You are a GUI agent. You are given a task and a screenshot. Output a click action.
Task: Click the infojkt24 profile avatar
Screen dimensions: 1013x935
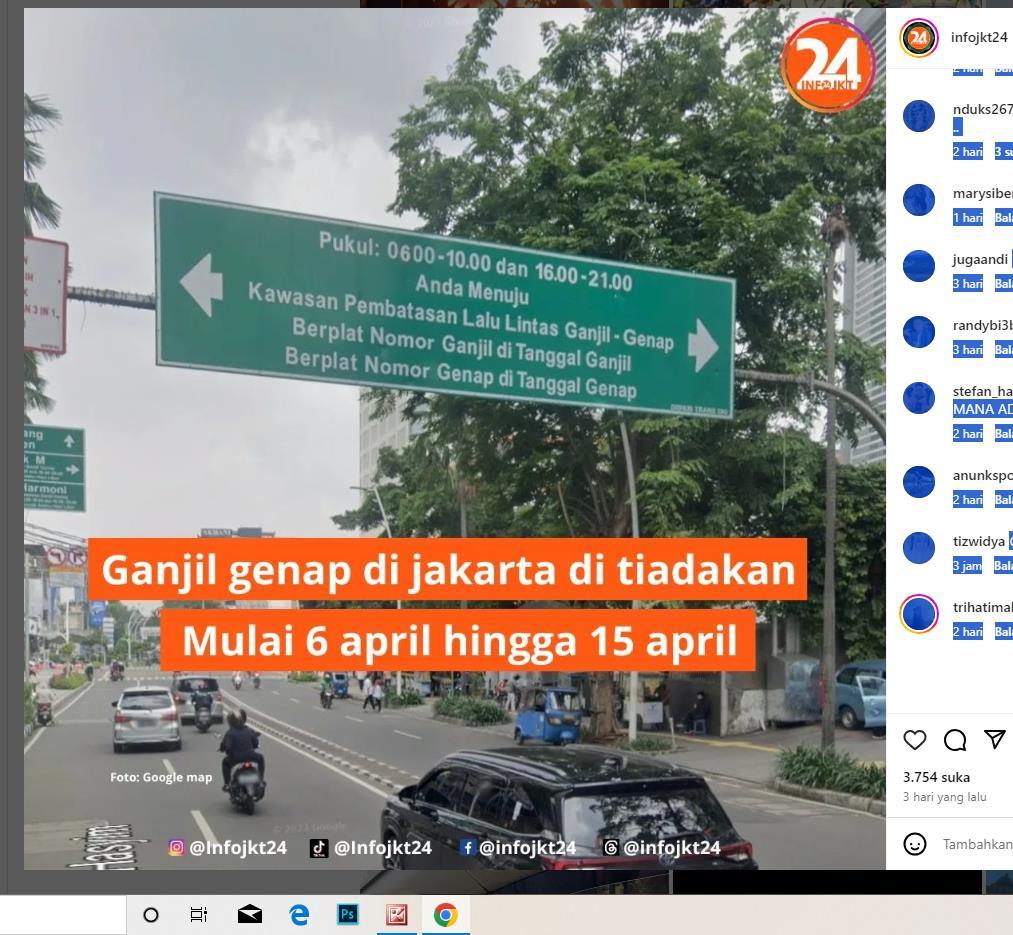(919, 38)
